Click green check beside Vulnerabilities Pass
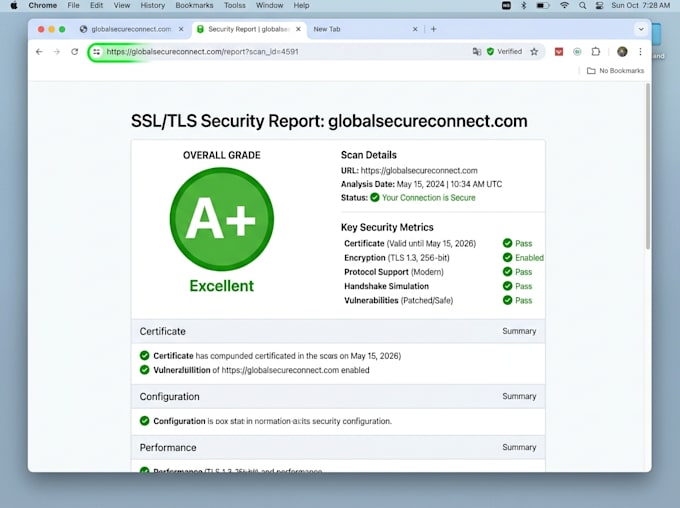The width and height of the screenshot is (680, 508). tap(507, 300)
